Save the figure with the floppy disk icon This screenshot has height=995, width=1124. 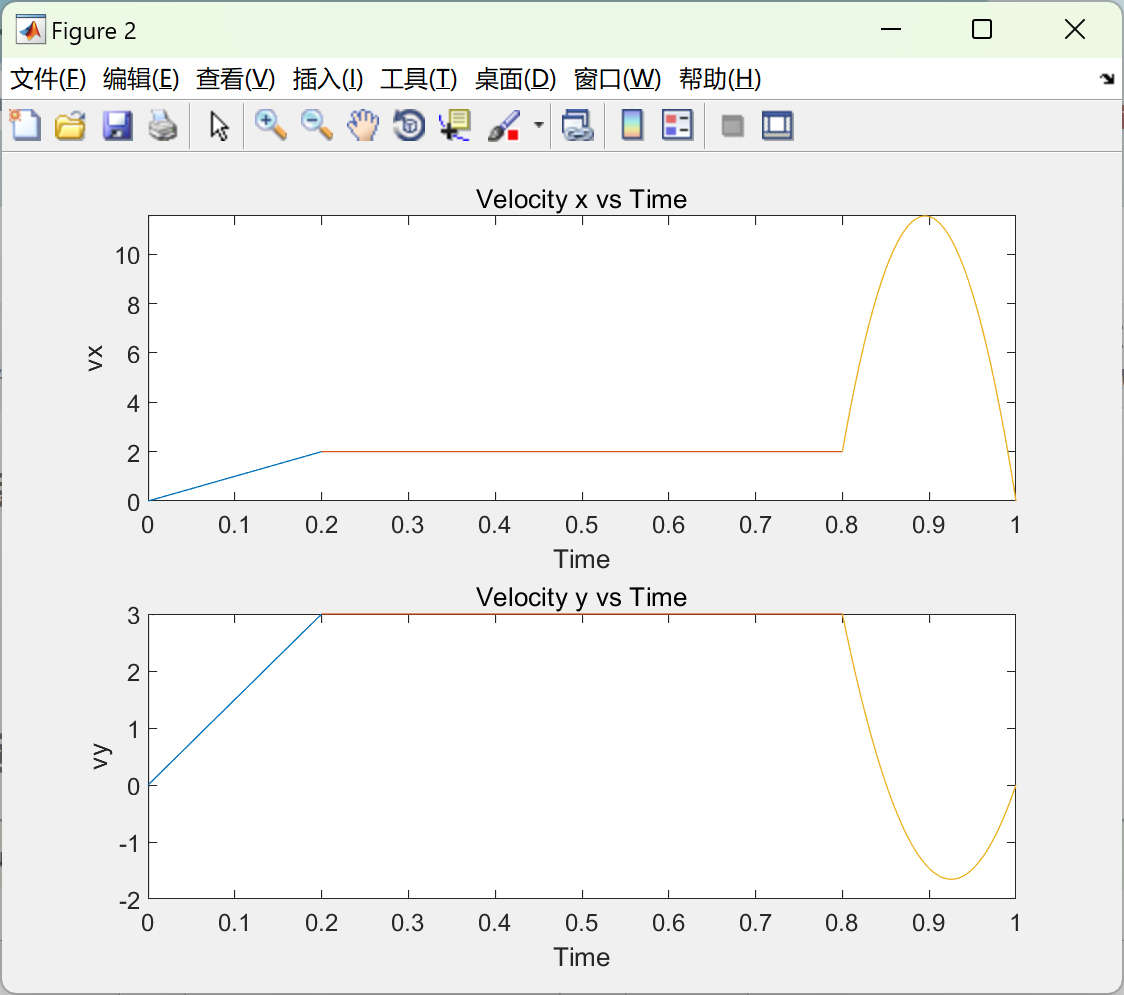pyautogui.click(x=117, y=125)
